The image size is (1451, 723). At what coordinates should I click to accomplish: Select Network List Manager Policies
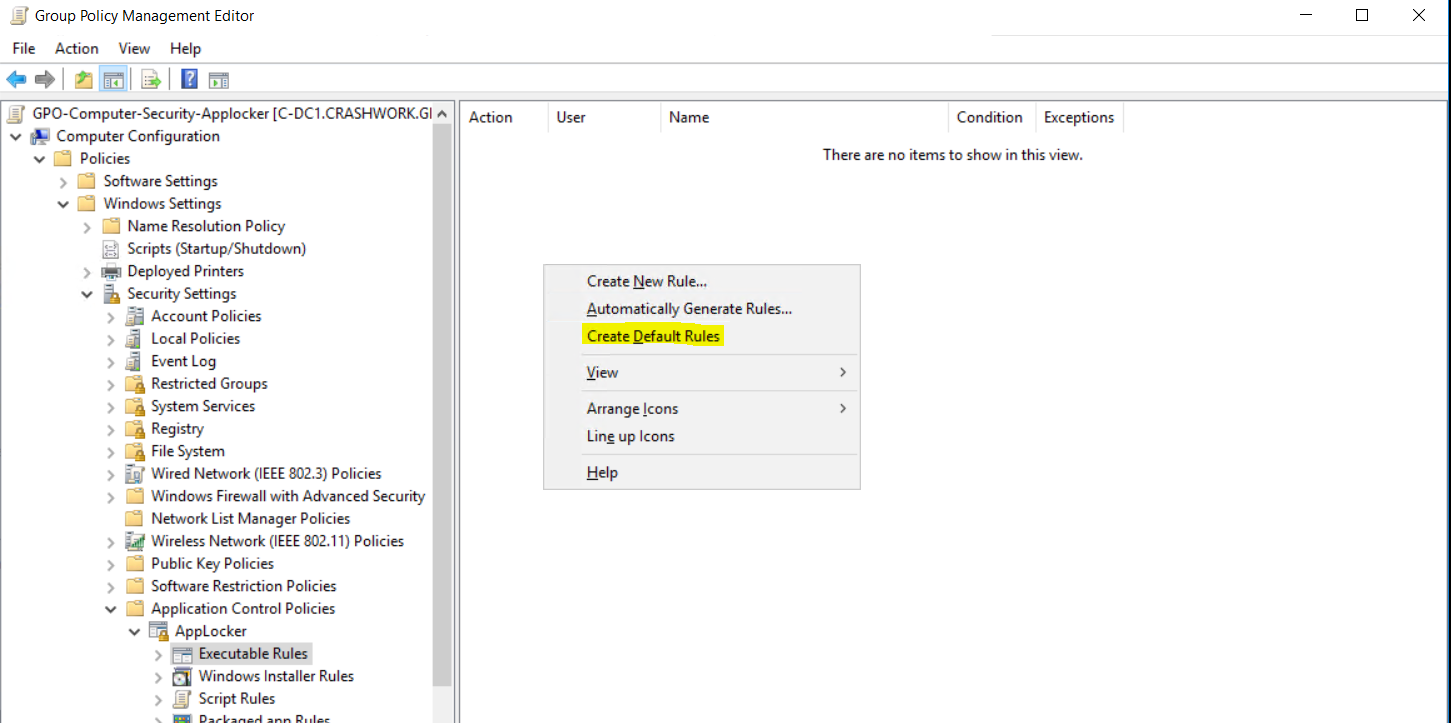(250, 519)
